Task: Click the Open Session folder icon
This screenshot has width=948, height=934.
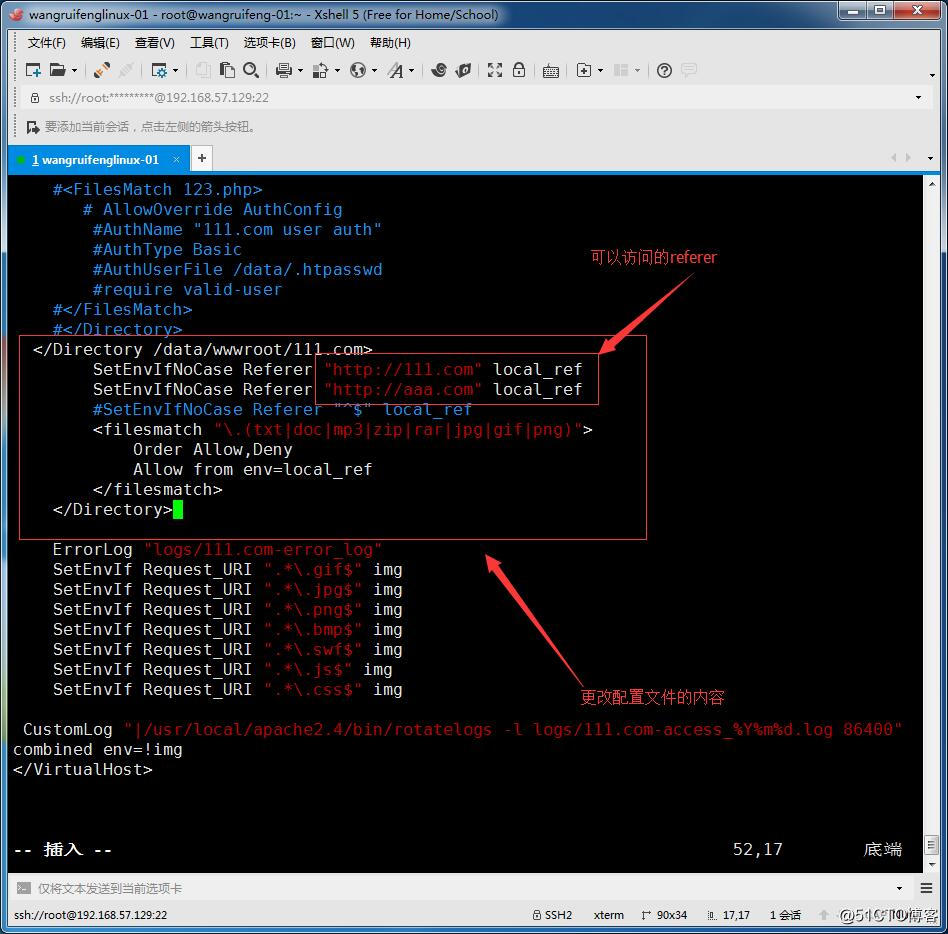Action: 57,71
